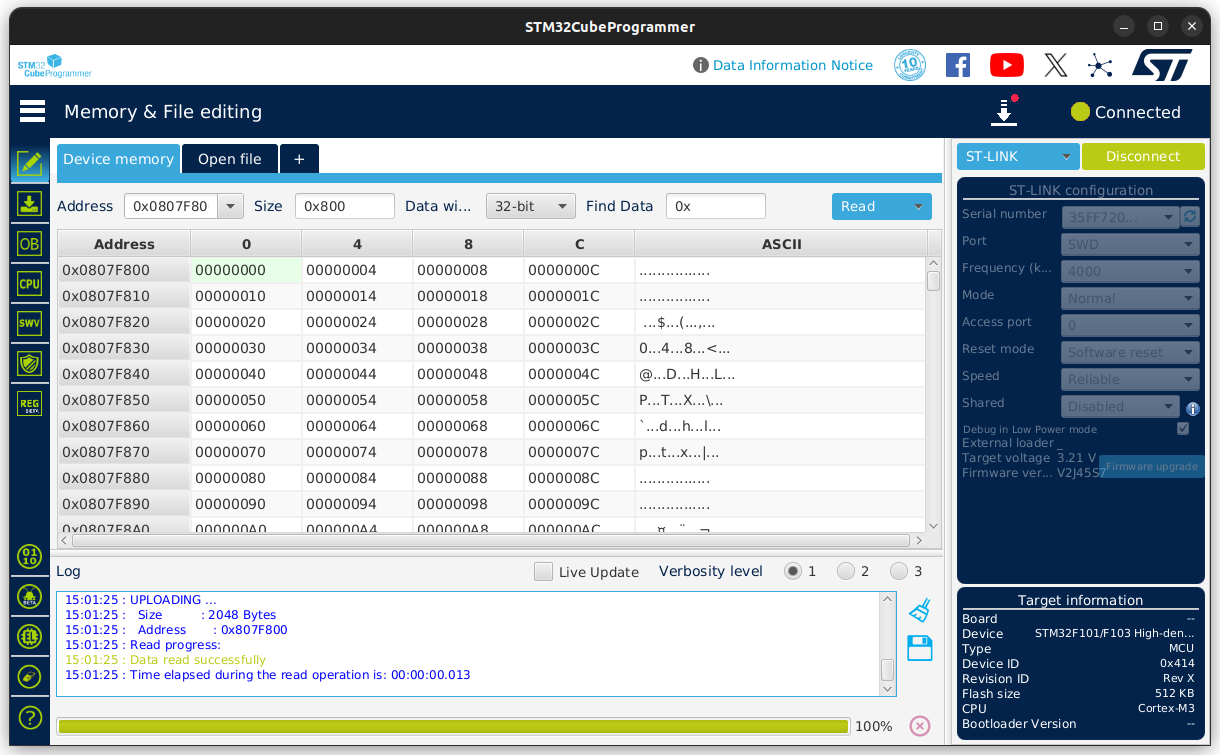
Task: Refresh the ST-LINK serial number list
Action: click(x=1190, y=216)
